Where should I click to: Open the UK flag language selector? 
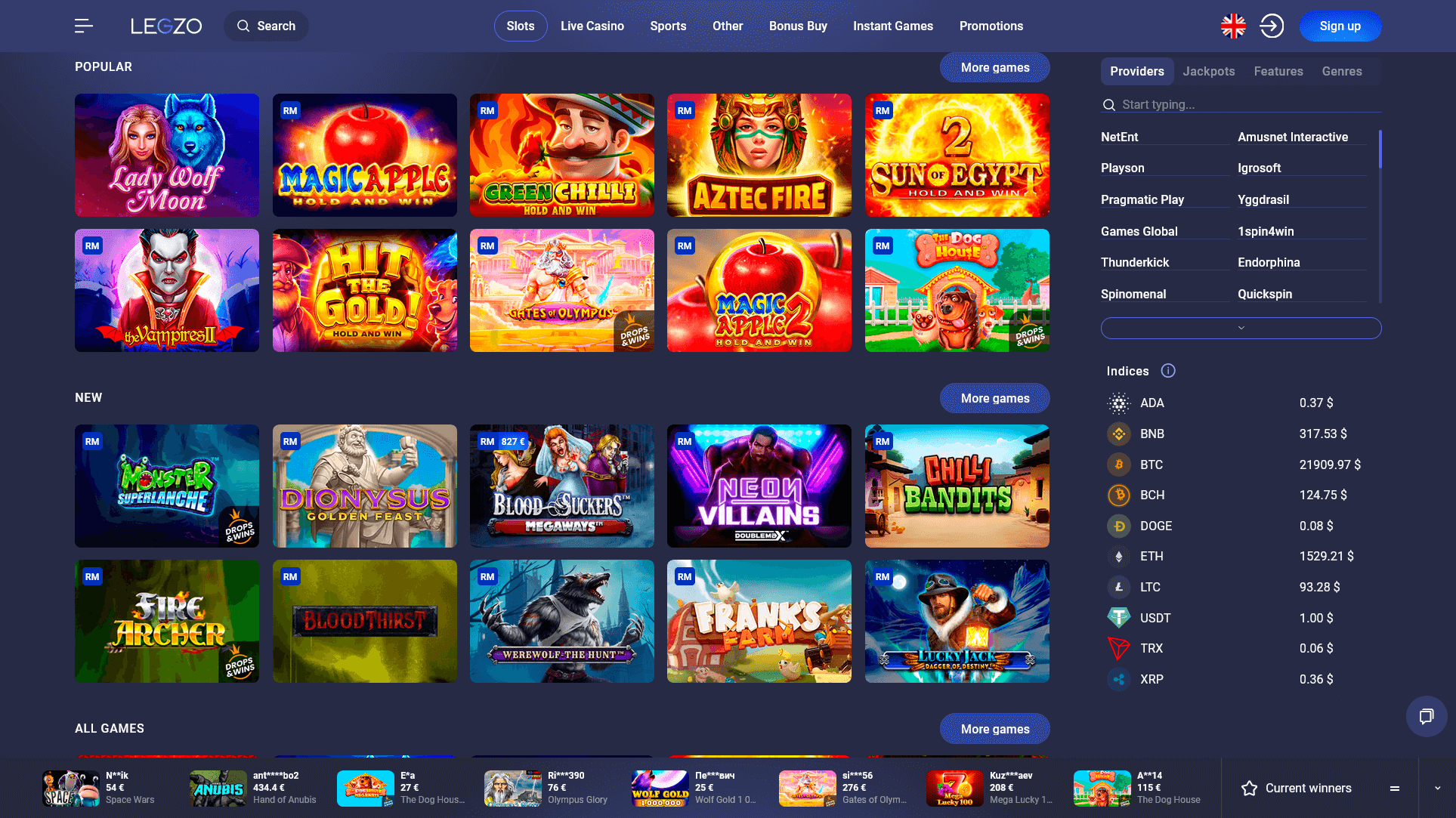[x=1233, y=26]
